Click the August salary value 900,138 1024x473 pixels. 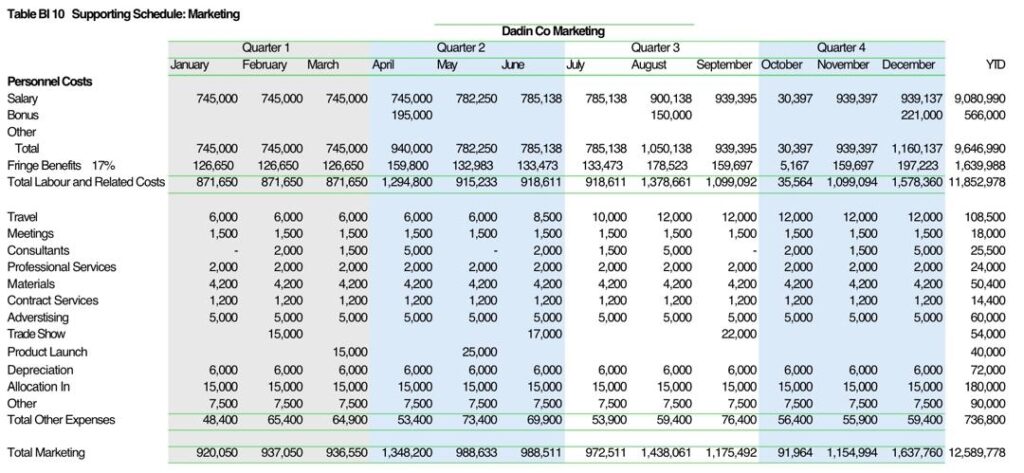click(x=671, y=99)
